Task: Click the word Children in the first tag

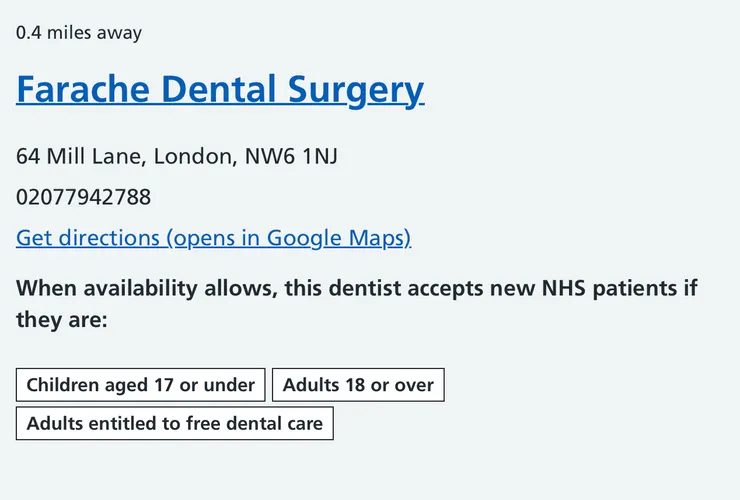Action: (x=64, y=385)
